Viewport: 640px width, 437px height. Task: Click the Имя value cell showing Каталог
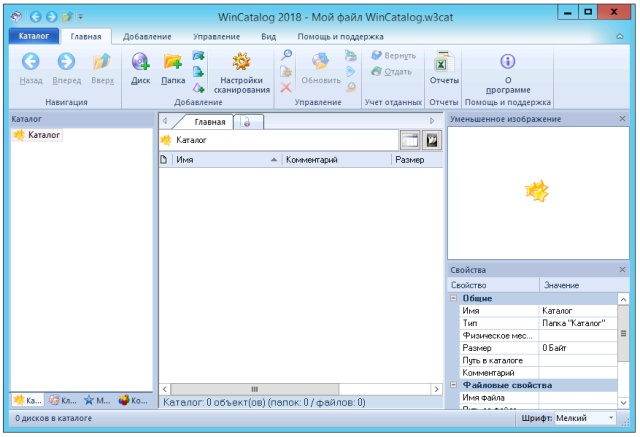point(578,311)
